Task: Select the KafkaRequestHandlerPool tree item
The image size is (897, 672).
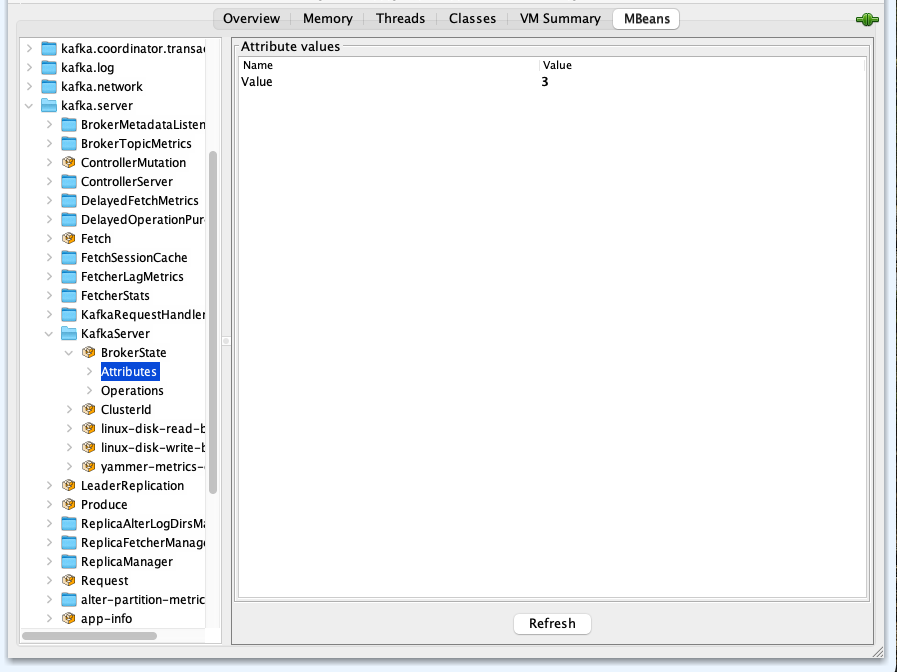Action: (x=143, y=315)
